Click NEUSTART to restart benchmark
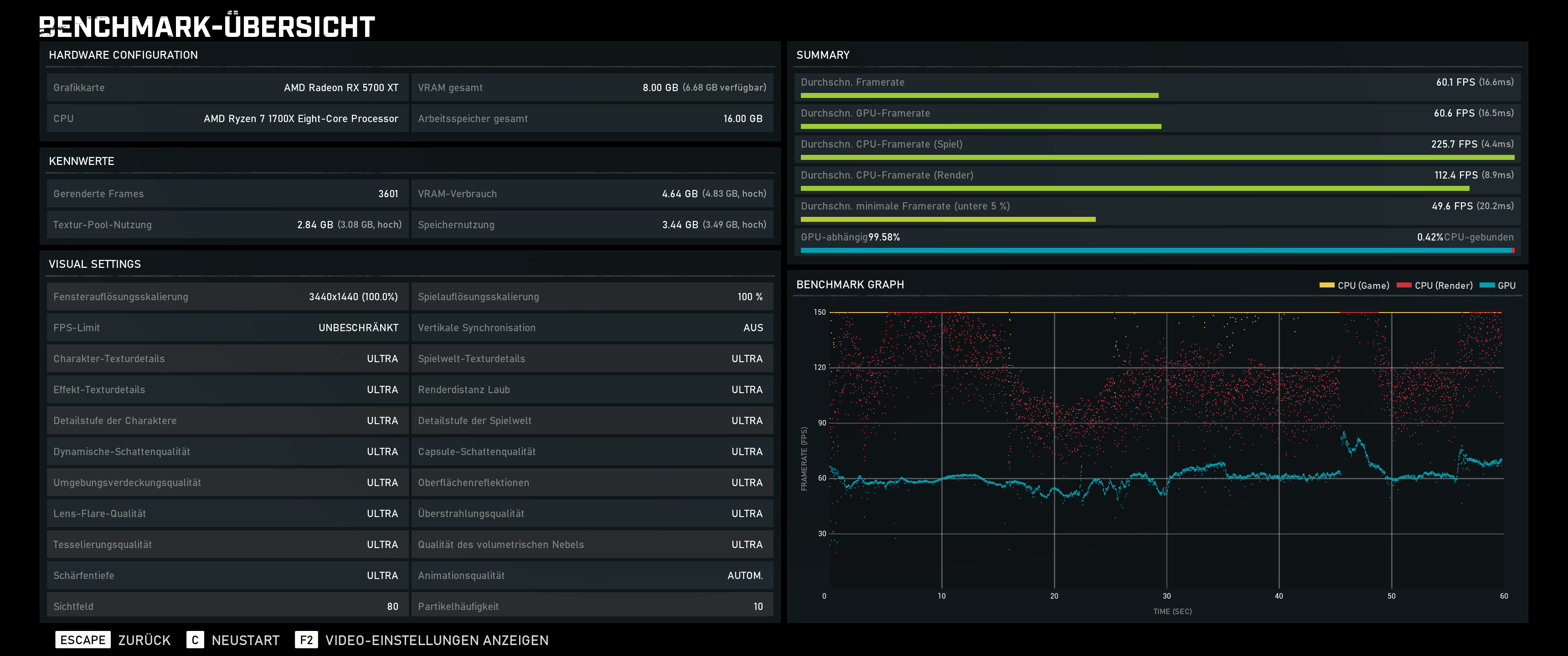The image size is (1568, 656). point(245,640)
